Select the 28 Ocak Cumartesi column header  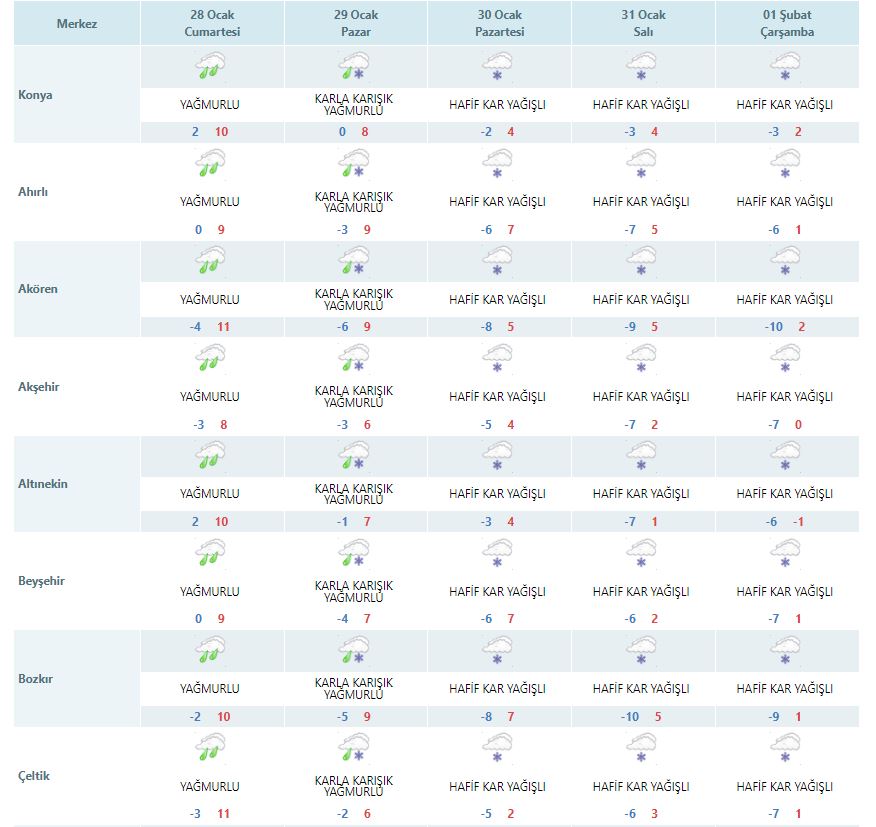pyautogui.click(x=212, y=23)
